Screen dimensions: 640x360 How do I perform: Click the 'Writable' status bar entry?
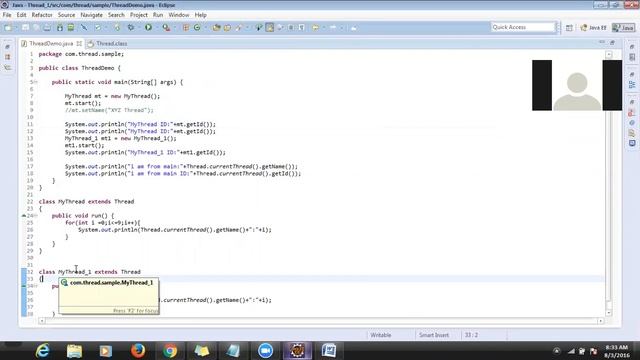click(x=381, y=335)
